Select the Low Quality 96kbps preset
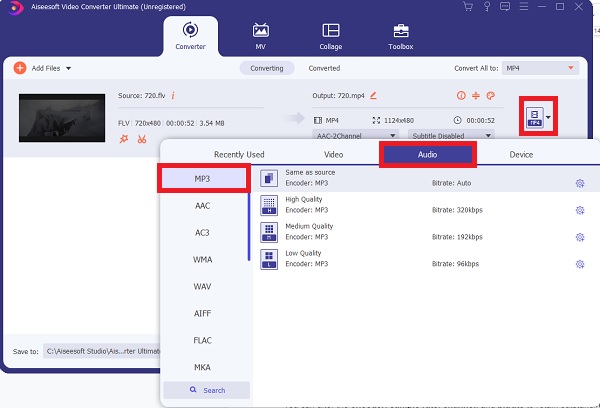This screenshot has height=408, width=600. click(x=426, y=259)
